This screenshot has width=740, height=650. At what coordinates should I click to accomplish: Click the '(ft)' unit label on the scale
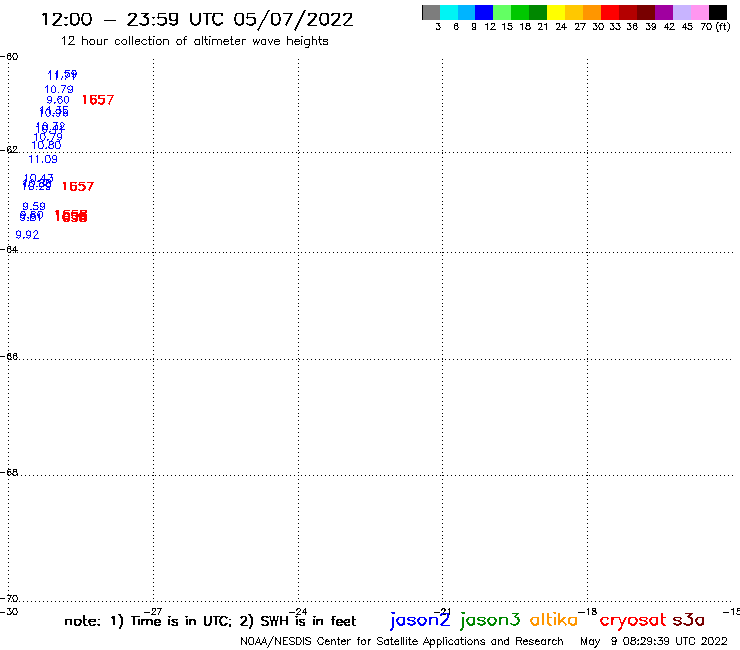point(723,26)
